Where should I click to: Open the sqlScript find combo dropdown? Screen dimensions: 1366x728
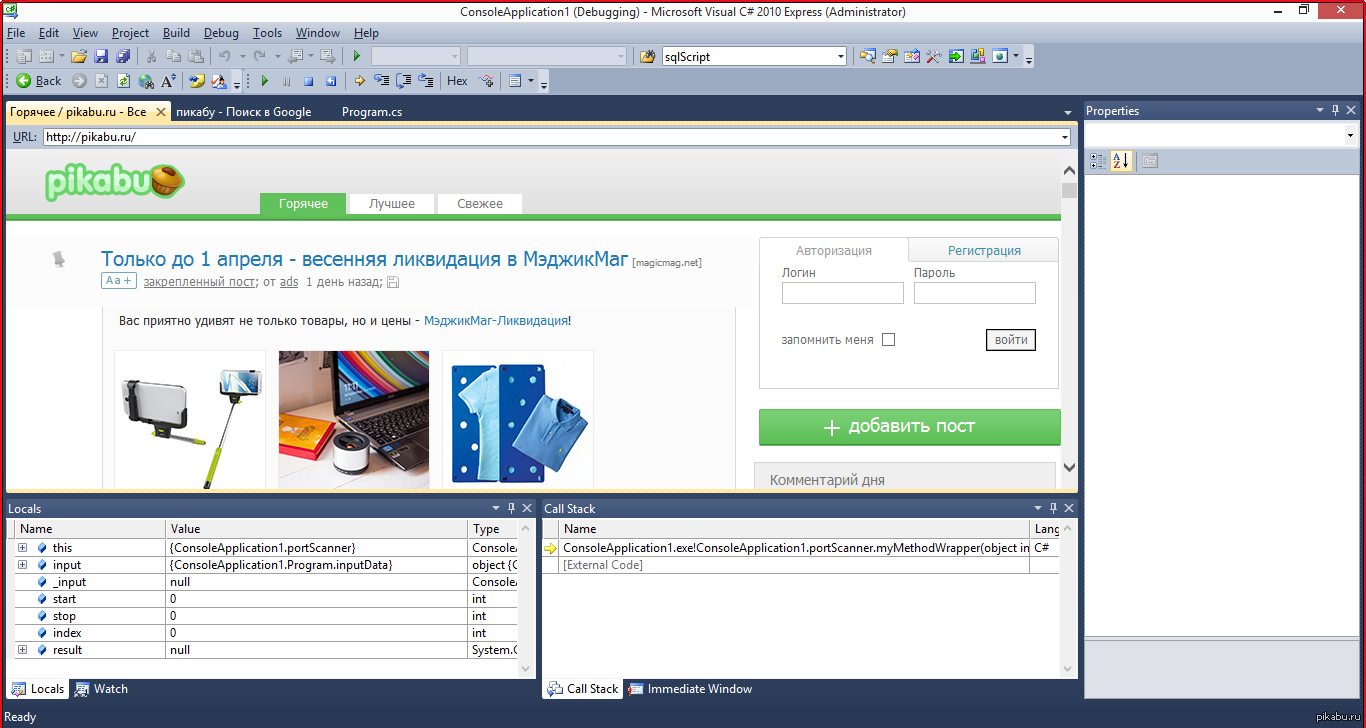[x=840, y=57]
